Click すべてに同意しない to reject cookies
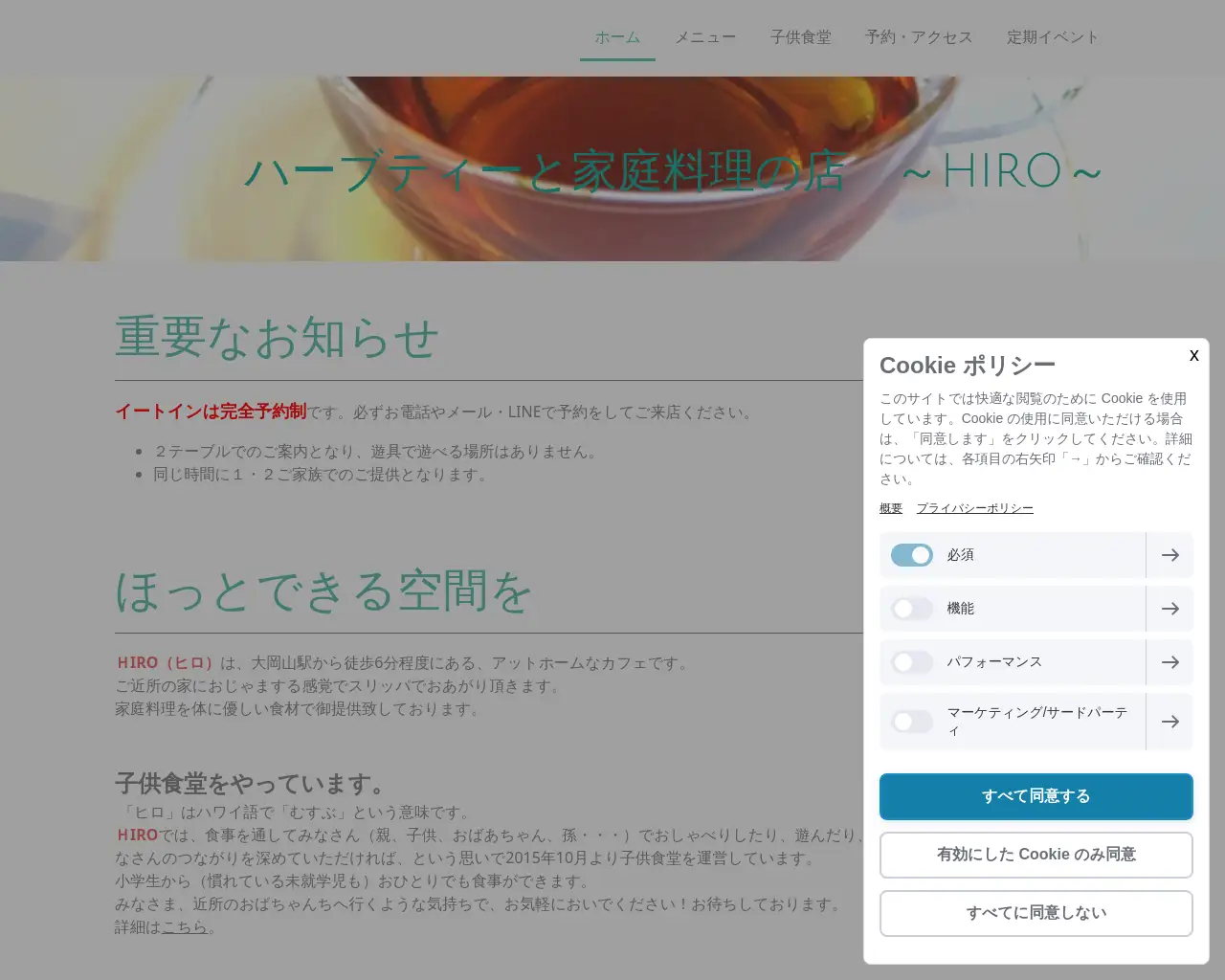 tap(1036, 913)
